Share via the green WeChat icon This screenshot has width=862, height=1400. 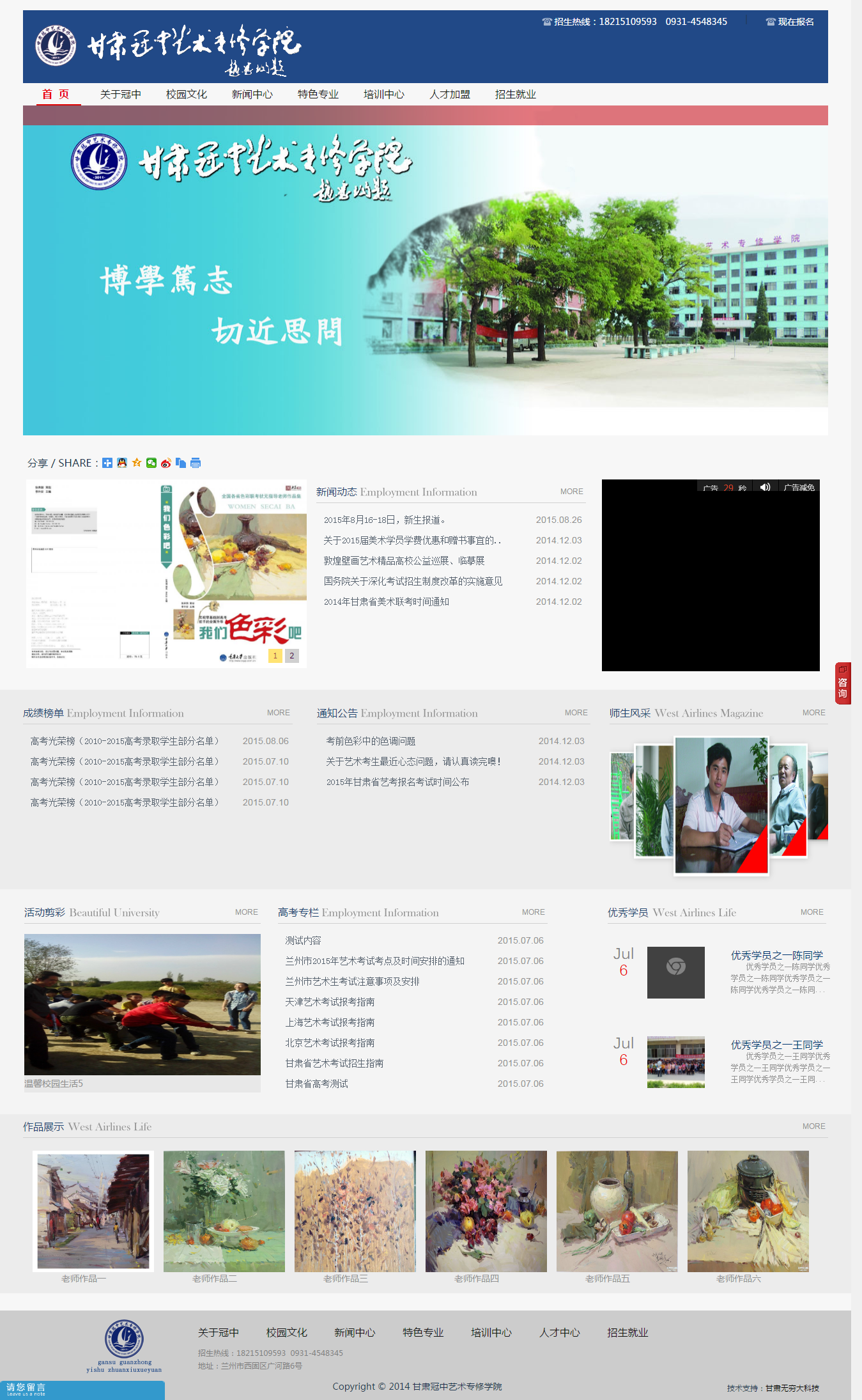point(151,463)
